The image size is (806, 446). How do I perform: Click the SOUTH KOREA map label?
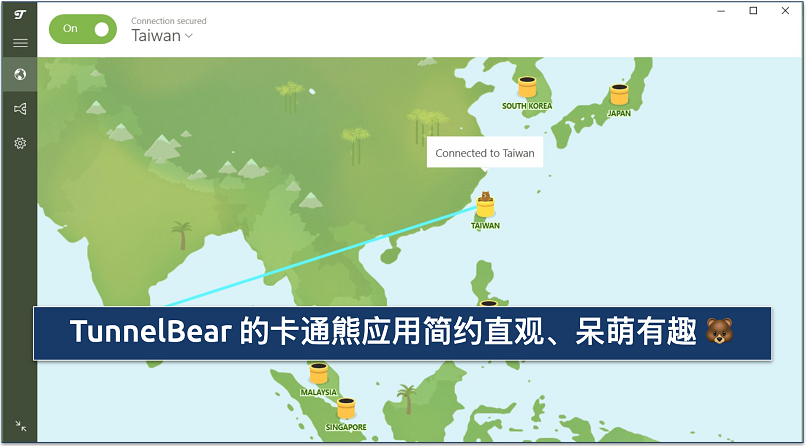(x=527, y=106)
